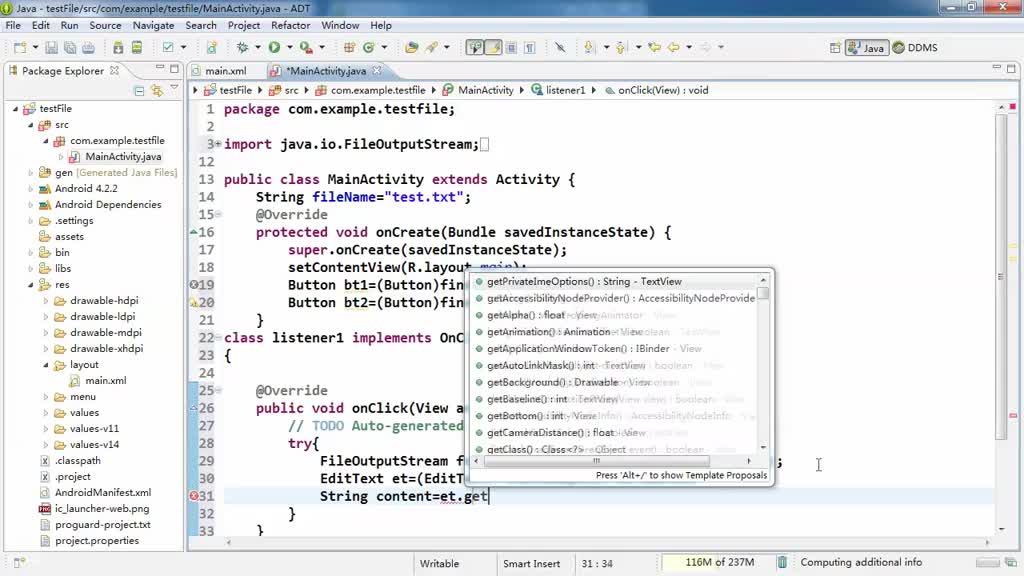Maximize the Package Explorer panel
The width and height of the screenshot is (1024, 576).
tap(174, 69)
